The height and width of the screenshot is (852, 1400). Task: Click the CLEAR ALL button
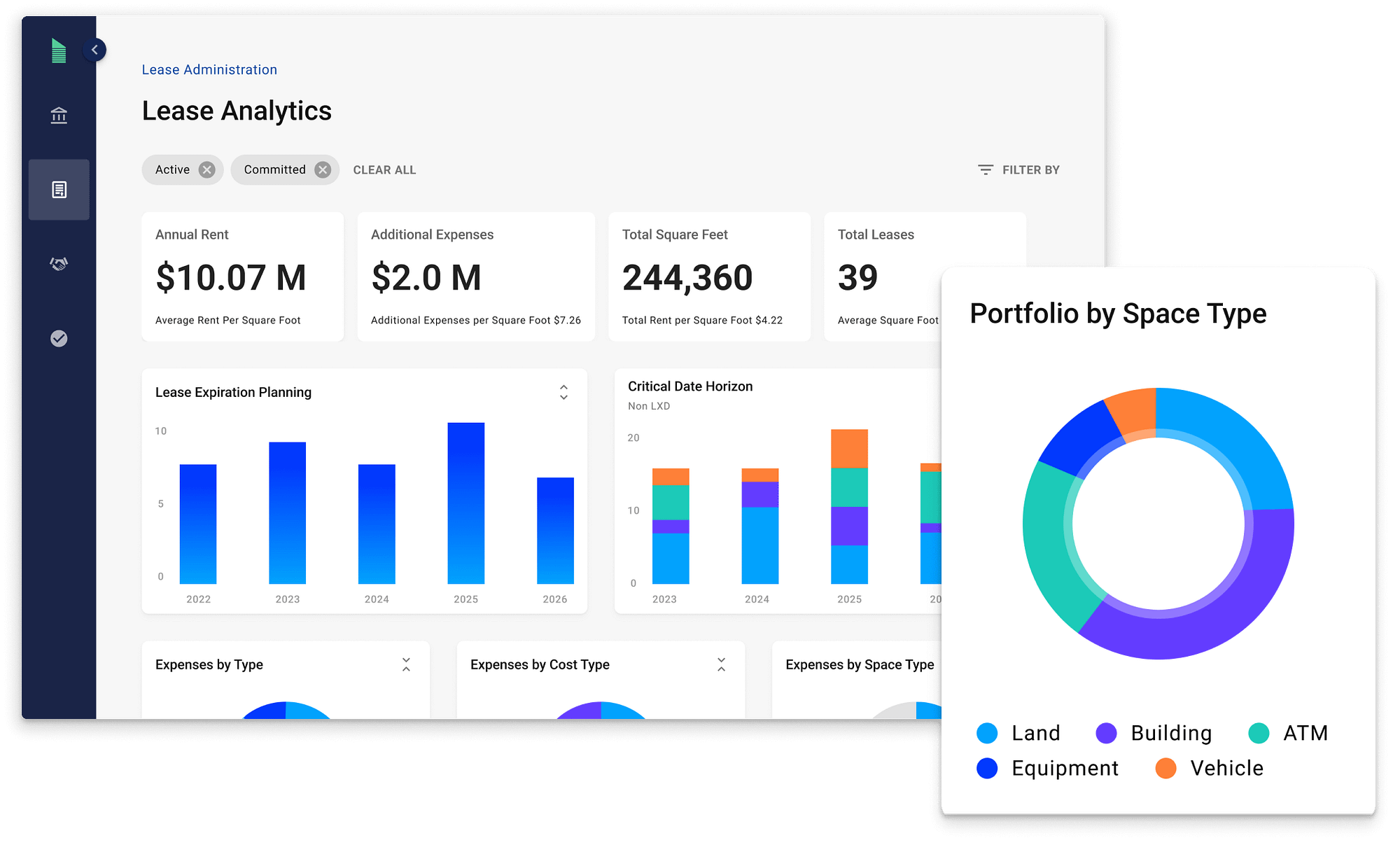[384, 169]
